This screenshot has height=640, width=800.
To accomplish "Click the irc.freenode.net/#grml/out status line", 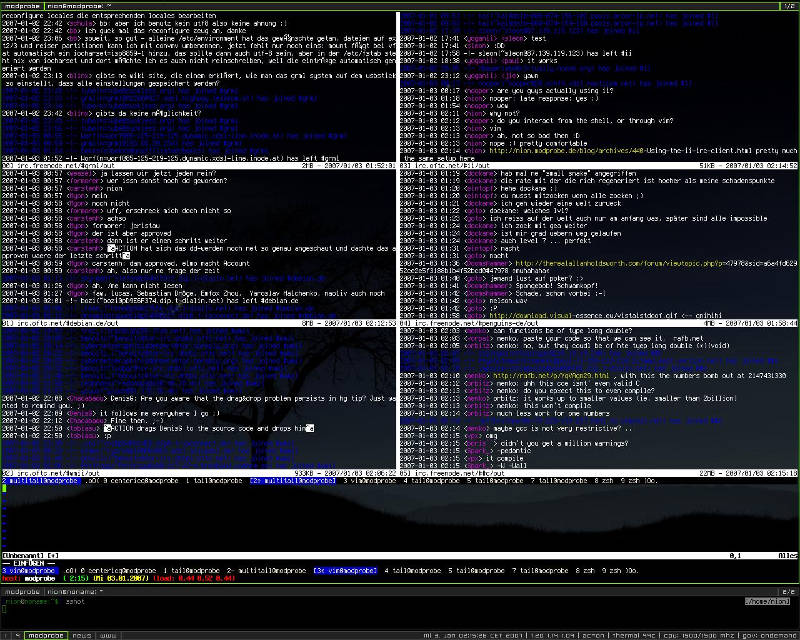I will click(198, 165).
